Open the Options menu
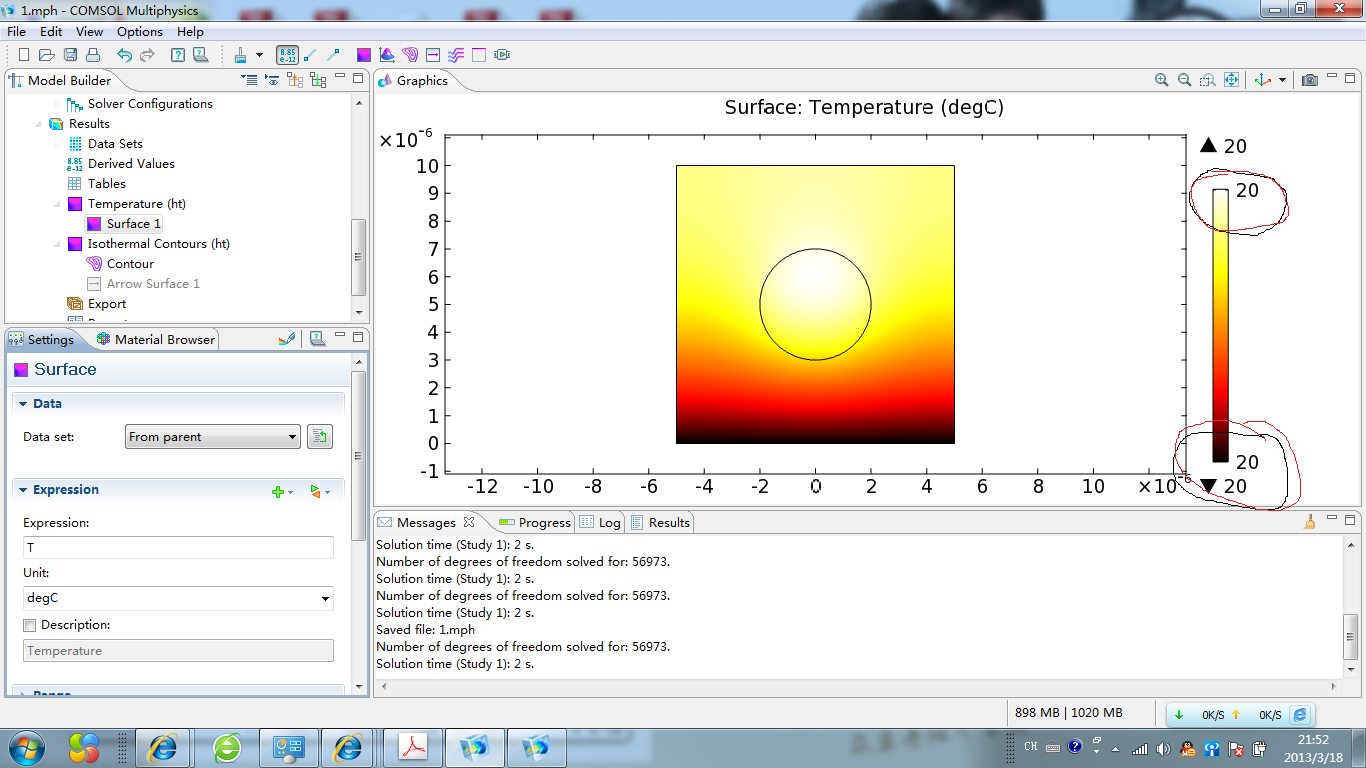This screenshot has width=1366, height=768. [139, 32]
